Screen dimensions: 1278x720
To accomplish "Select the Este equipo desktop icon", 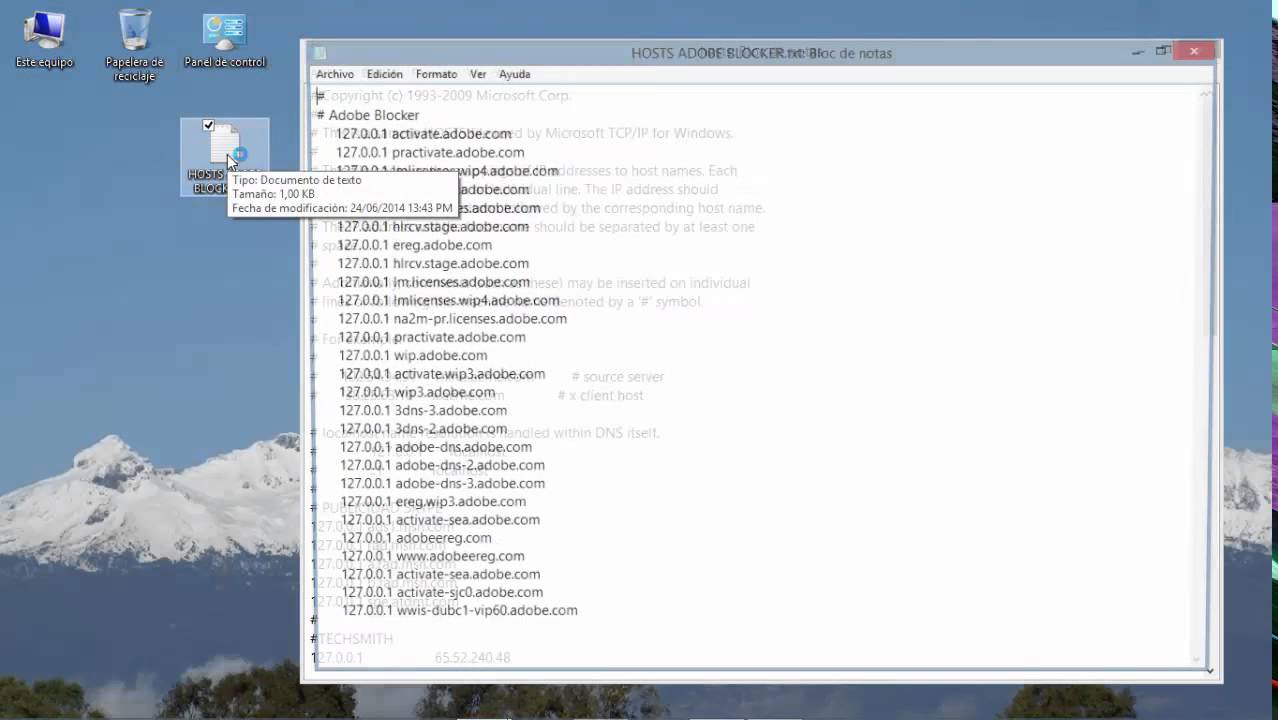I will pyautogui.click(x=44, y=40).
